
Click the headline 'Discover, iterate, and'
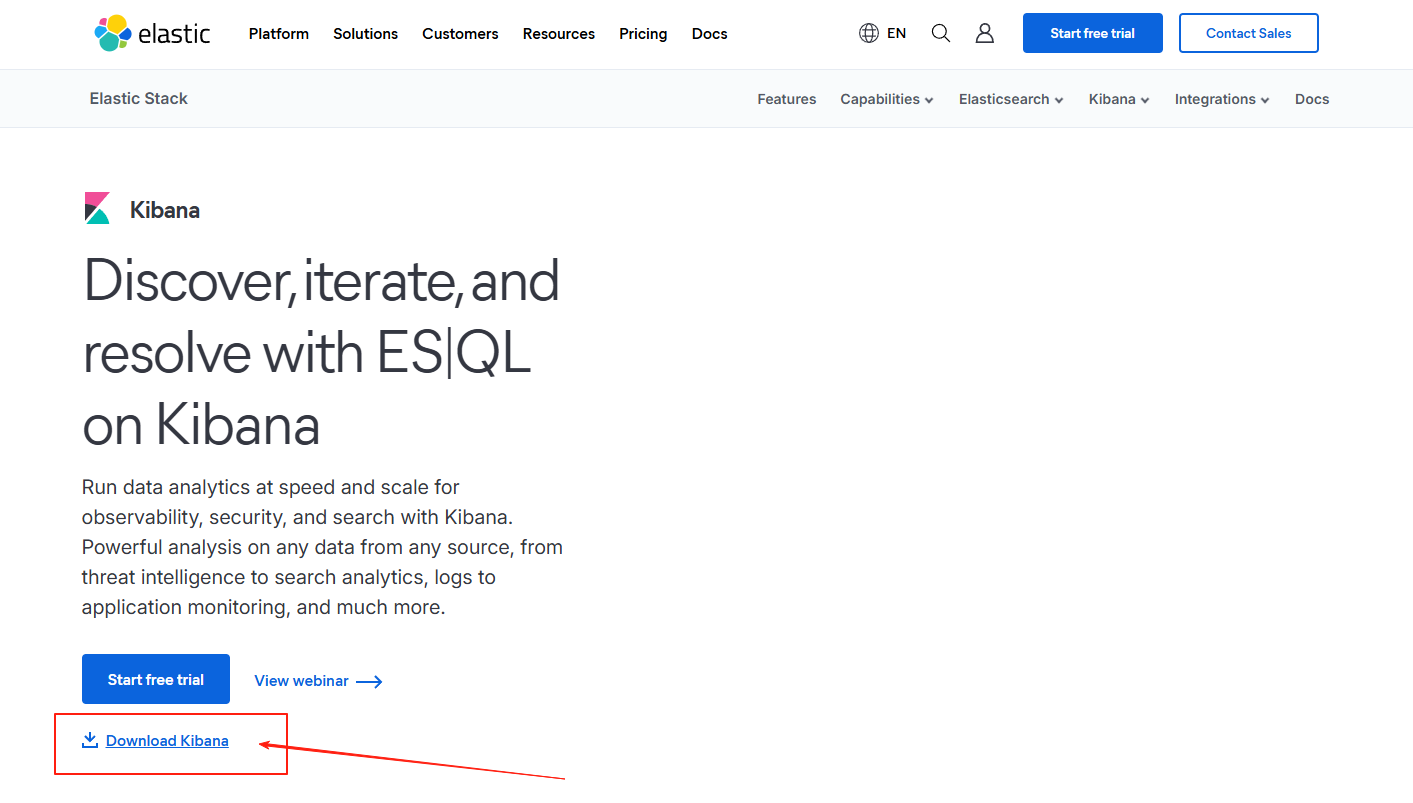point(321,281)
